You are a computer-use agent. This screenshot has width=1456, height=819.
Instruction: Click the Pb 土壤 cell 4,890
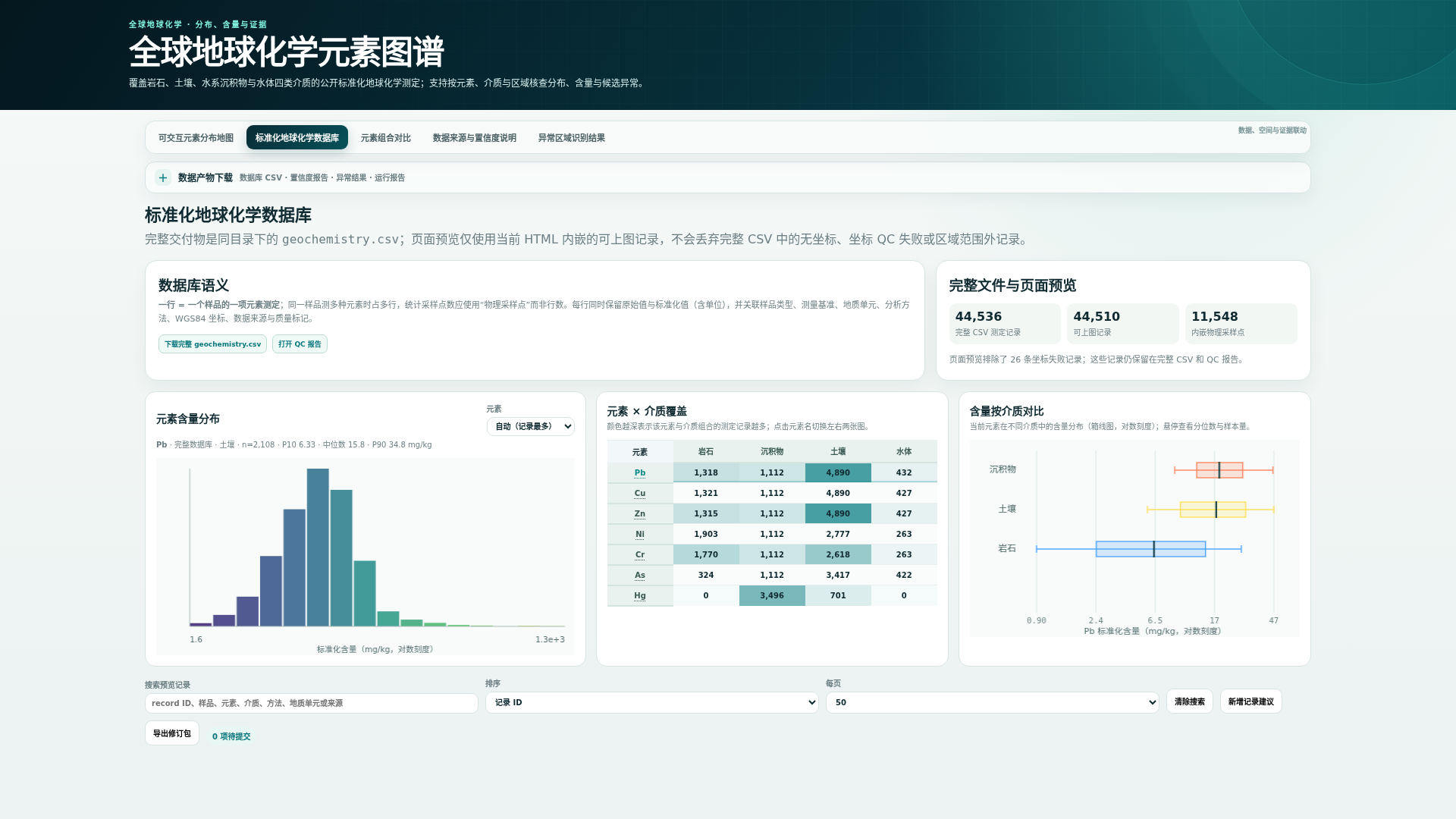coord(838,472)
